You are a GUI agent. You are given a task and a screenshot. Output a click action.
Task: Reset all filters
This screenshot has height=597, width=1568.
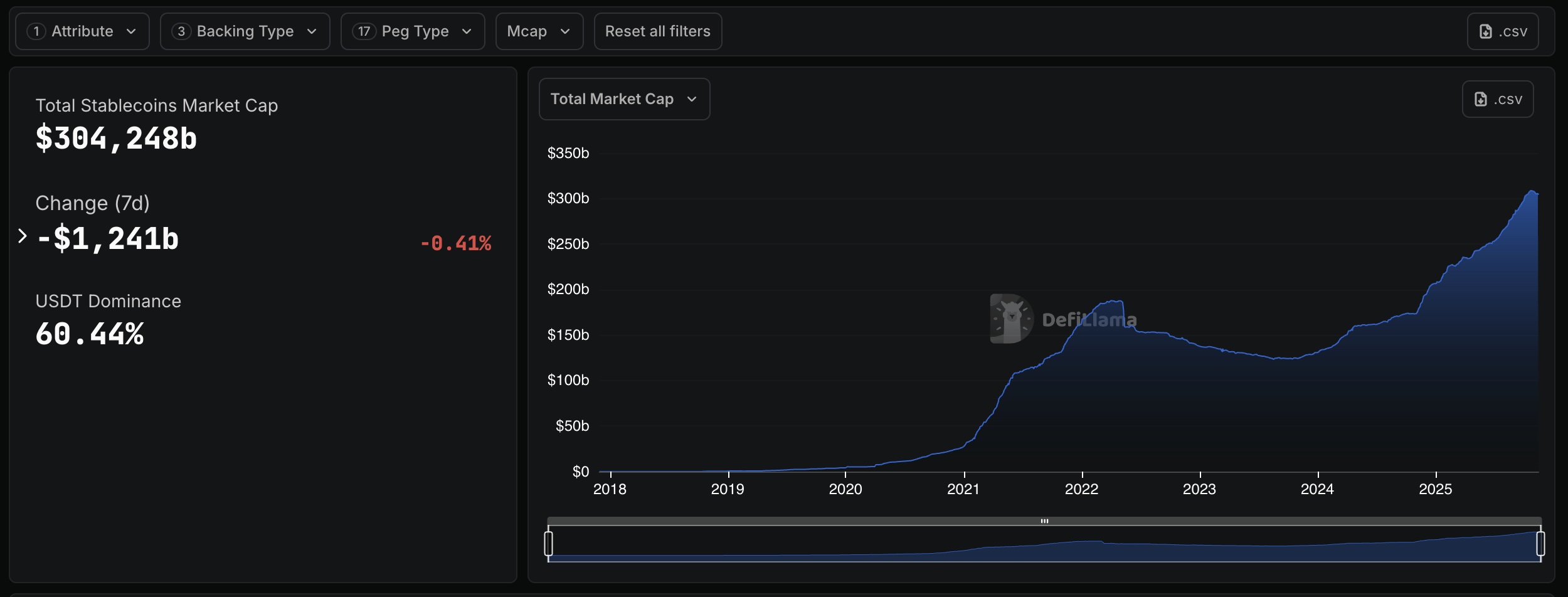(x=657, y=31)
